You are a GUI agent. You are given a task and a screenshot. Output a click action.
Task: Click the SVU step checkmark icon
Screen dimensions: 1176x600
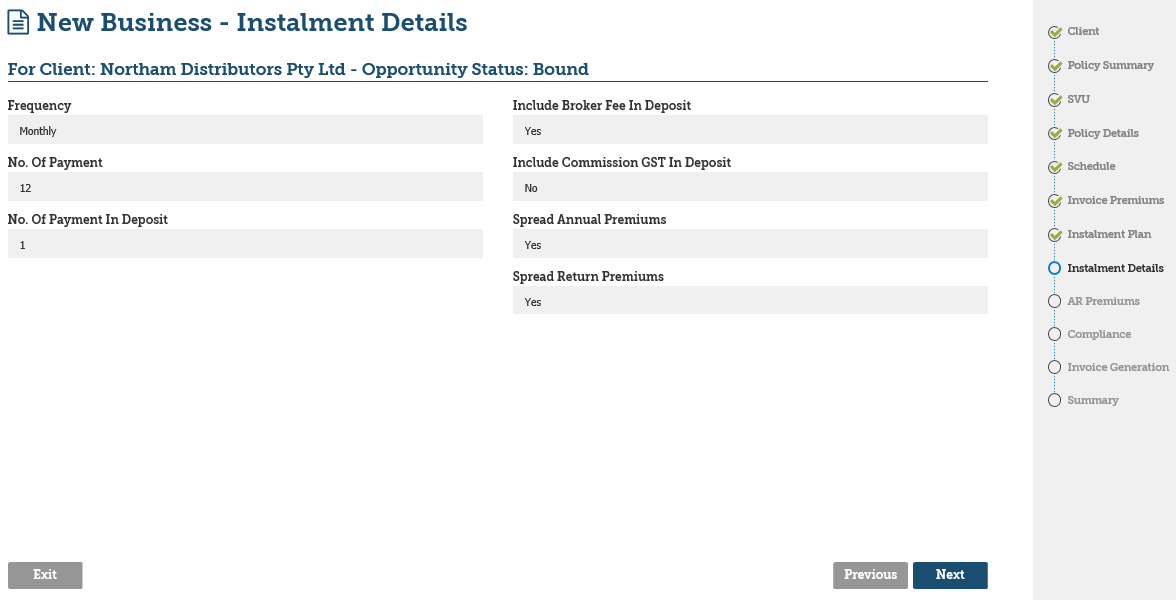[1054, 100]
